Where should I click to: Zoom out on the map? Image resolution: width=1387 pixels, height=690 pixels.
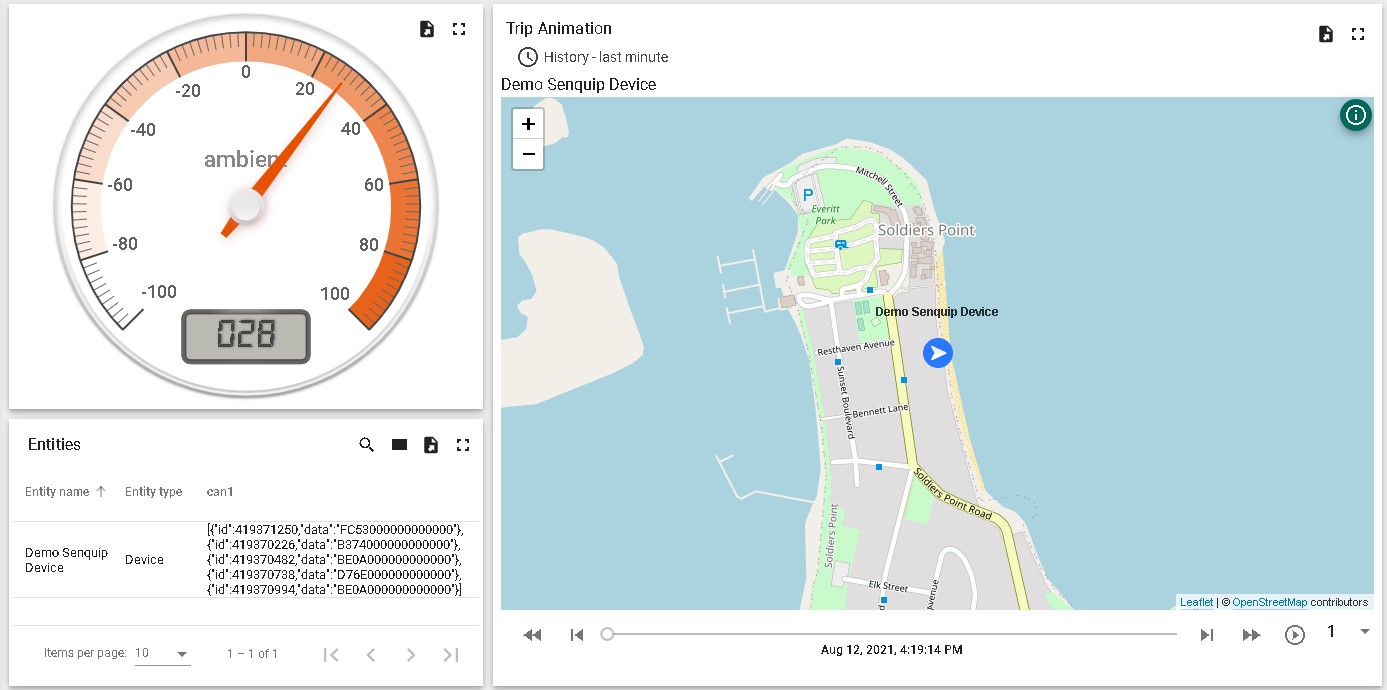[528, 155]
